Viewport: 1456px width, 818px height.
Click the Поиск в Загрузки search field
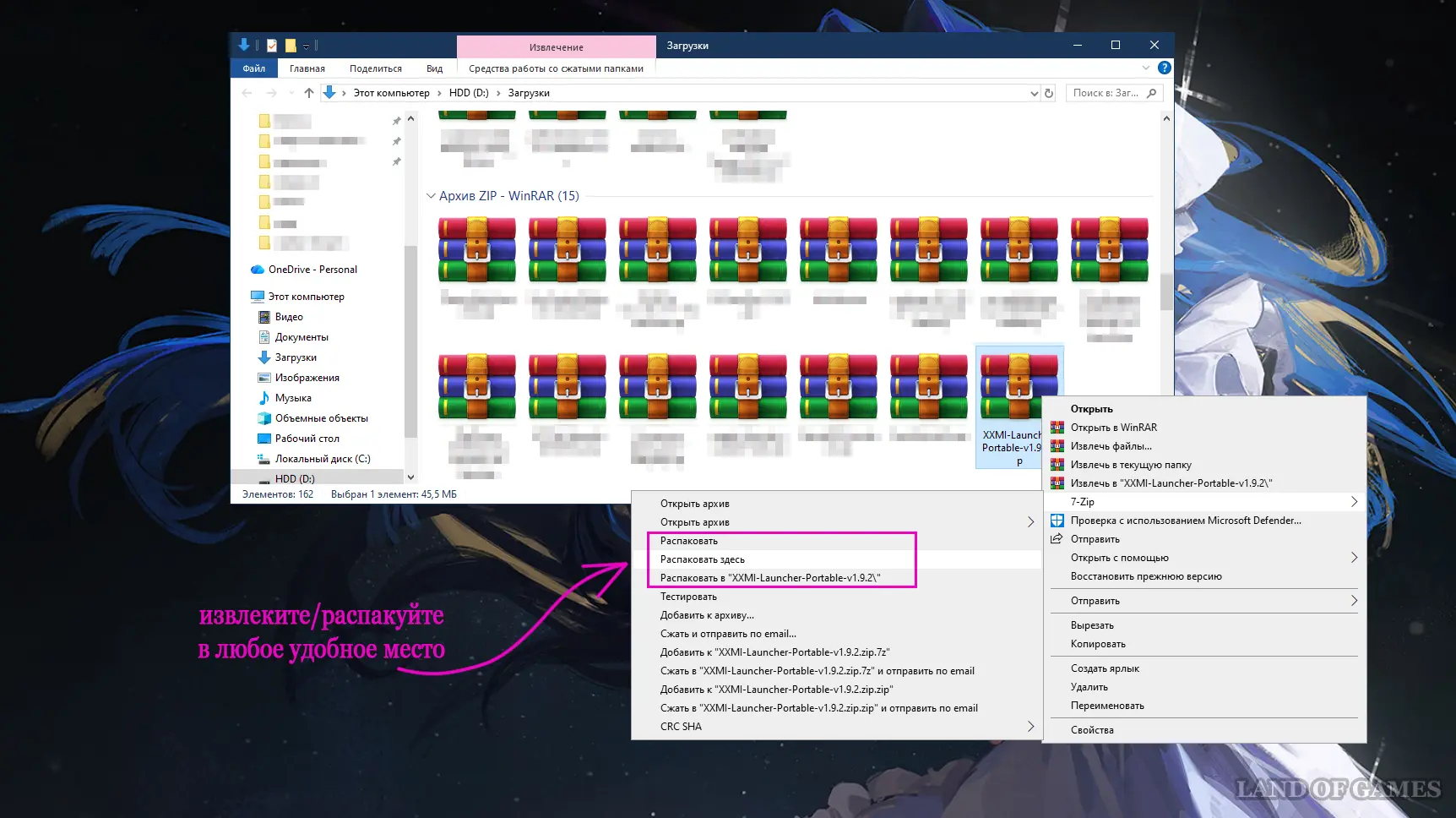click(x=1105, y=93)
